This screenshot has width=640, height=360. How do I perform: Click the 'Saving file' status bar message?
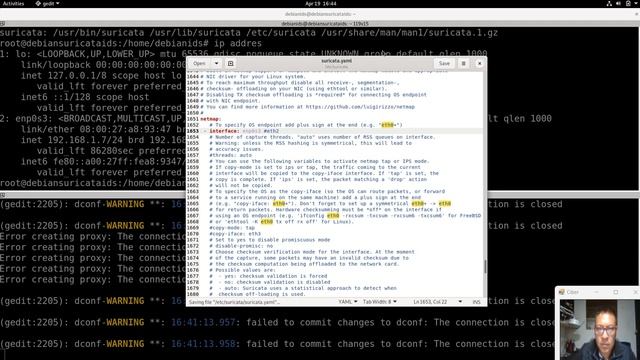coord(234,302)
